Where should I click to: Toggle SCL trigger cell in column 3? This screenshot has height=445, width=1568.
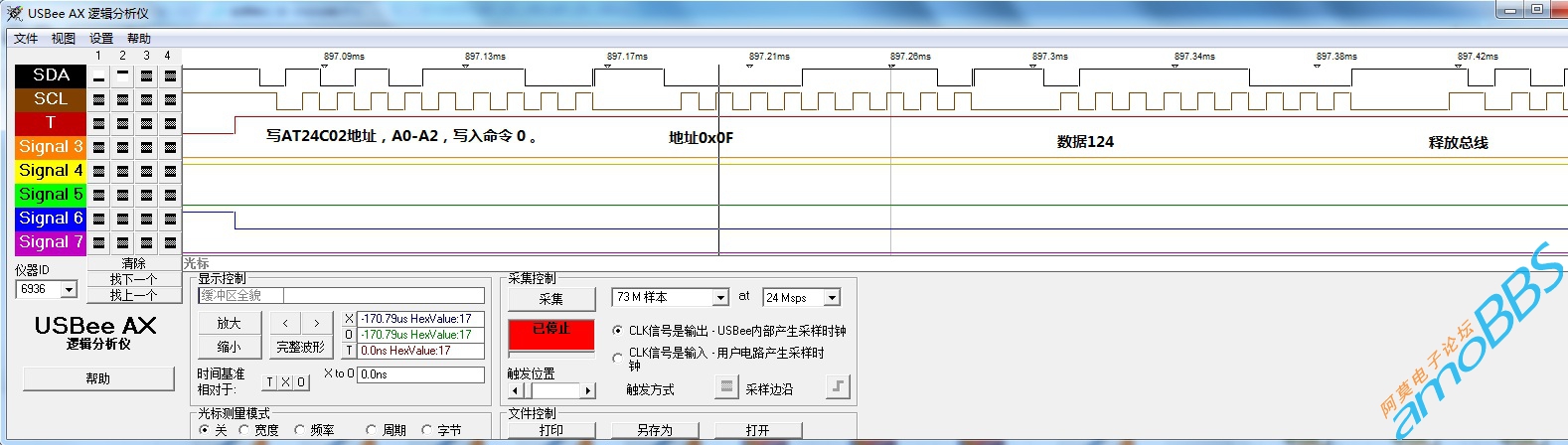(146, 99)
